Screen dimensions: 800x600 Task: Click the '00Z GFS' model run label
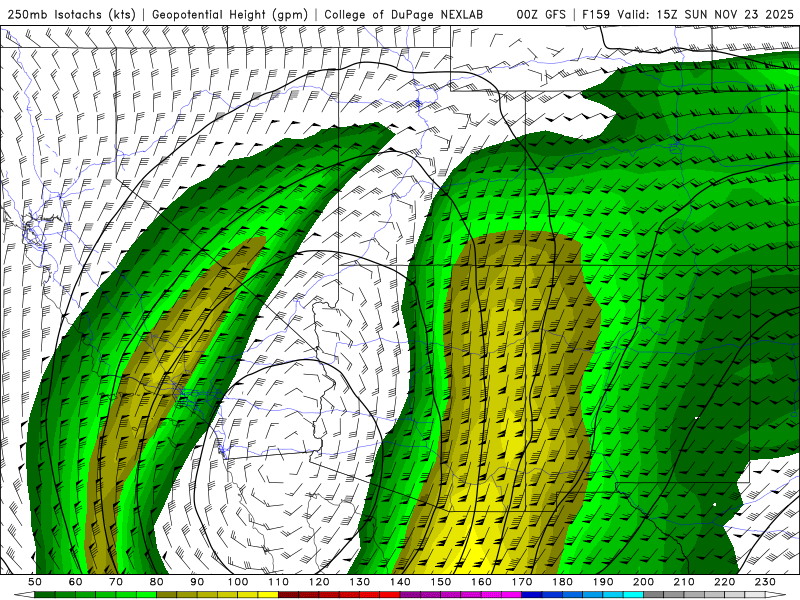[541, 15]
